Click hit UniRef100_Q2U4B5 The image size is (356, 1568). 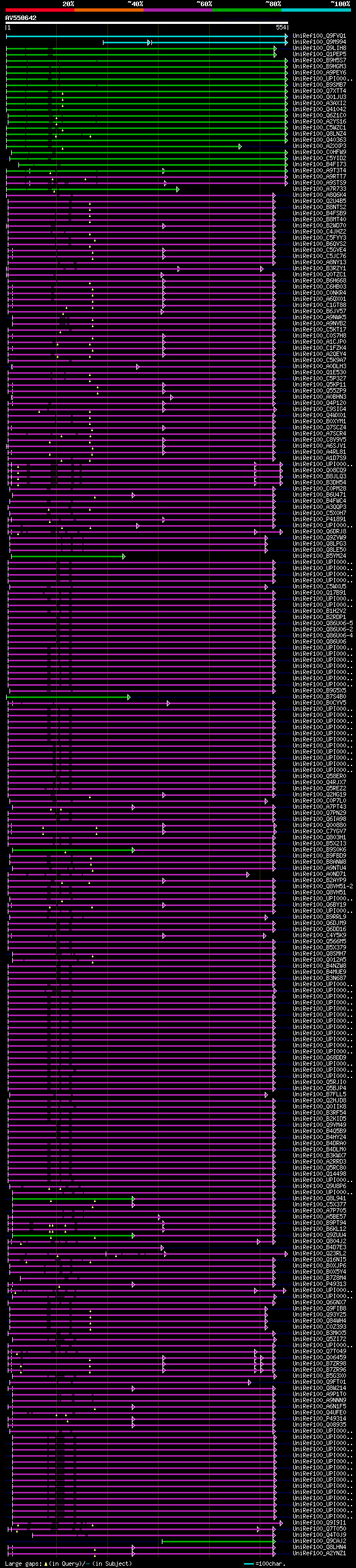coord(319,201)
